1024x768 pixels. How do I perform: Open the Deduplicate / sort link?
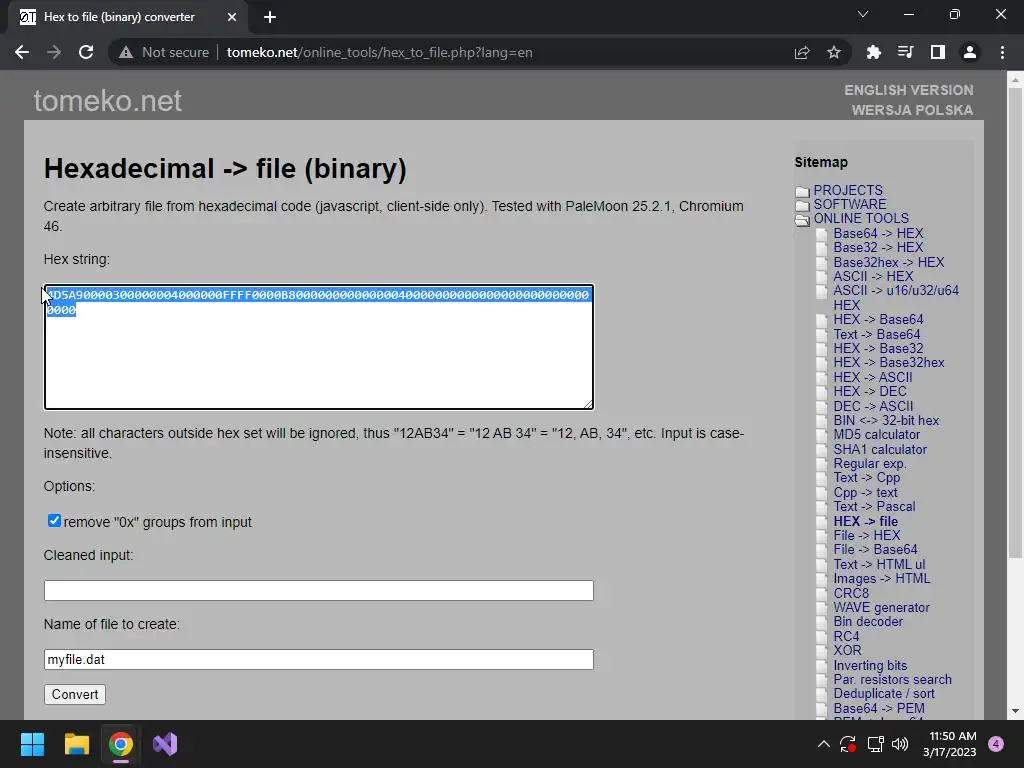coord(884,694)
